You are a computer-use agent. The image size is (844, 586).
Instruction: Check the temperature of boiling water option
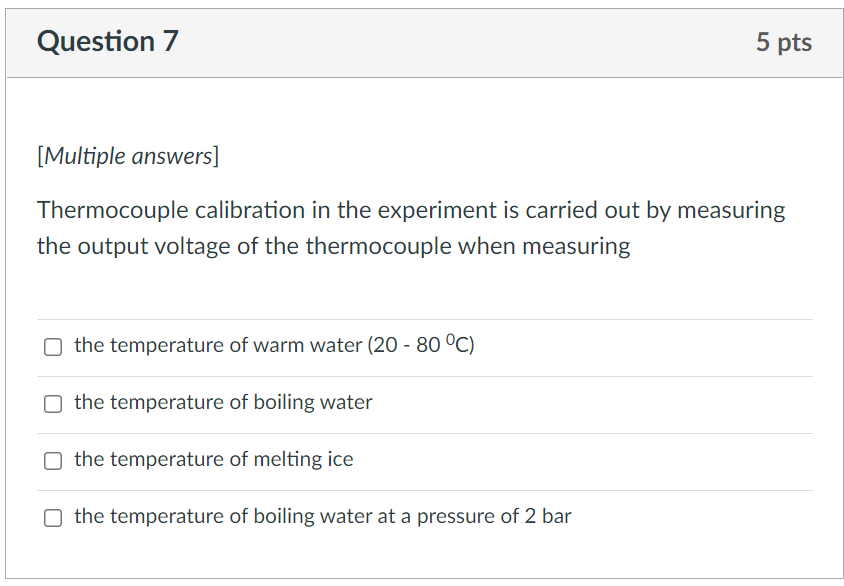pos(51,404)
